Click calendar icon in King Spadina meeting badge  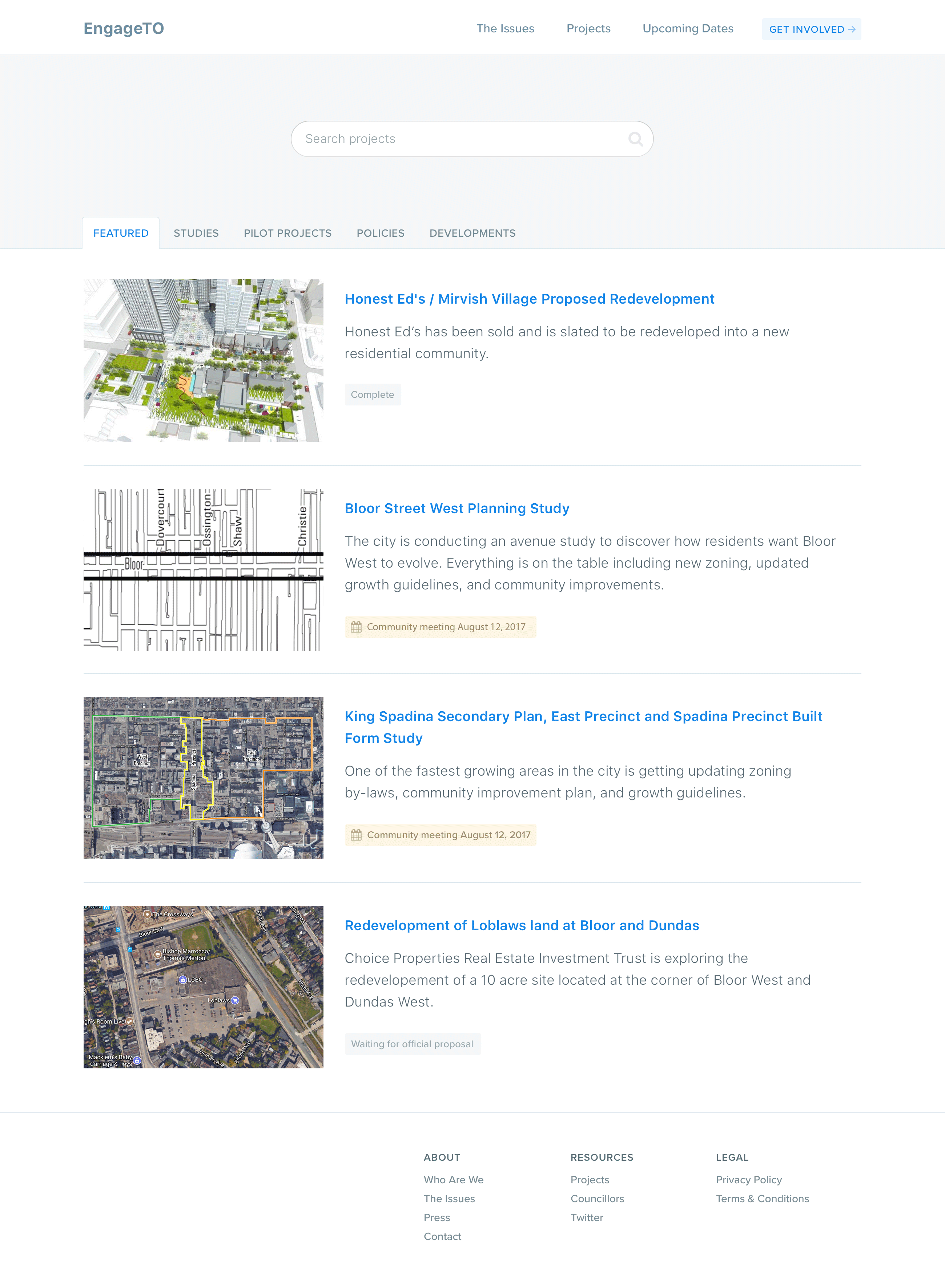pos(356,835)
